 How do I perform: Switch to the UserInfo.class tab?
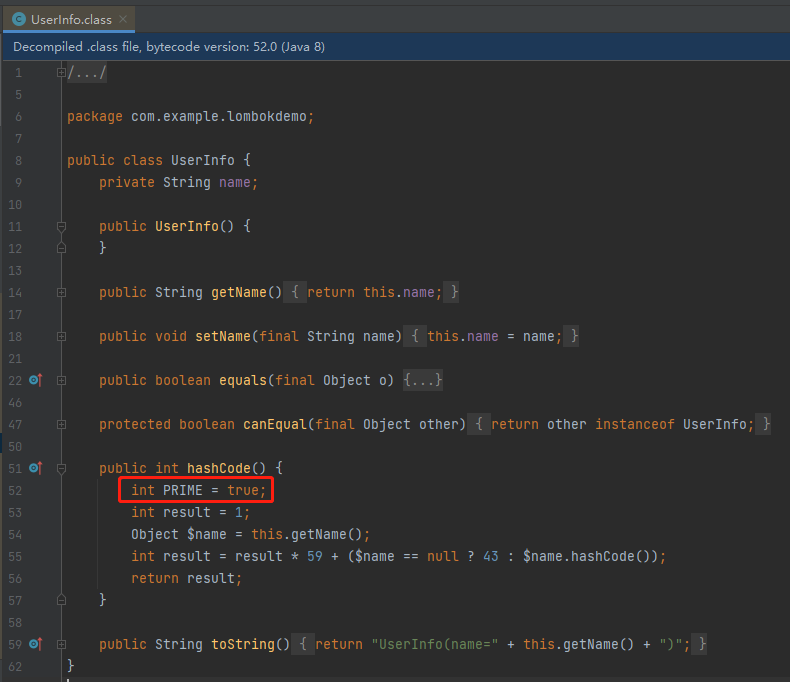[69, 20]
